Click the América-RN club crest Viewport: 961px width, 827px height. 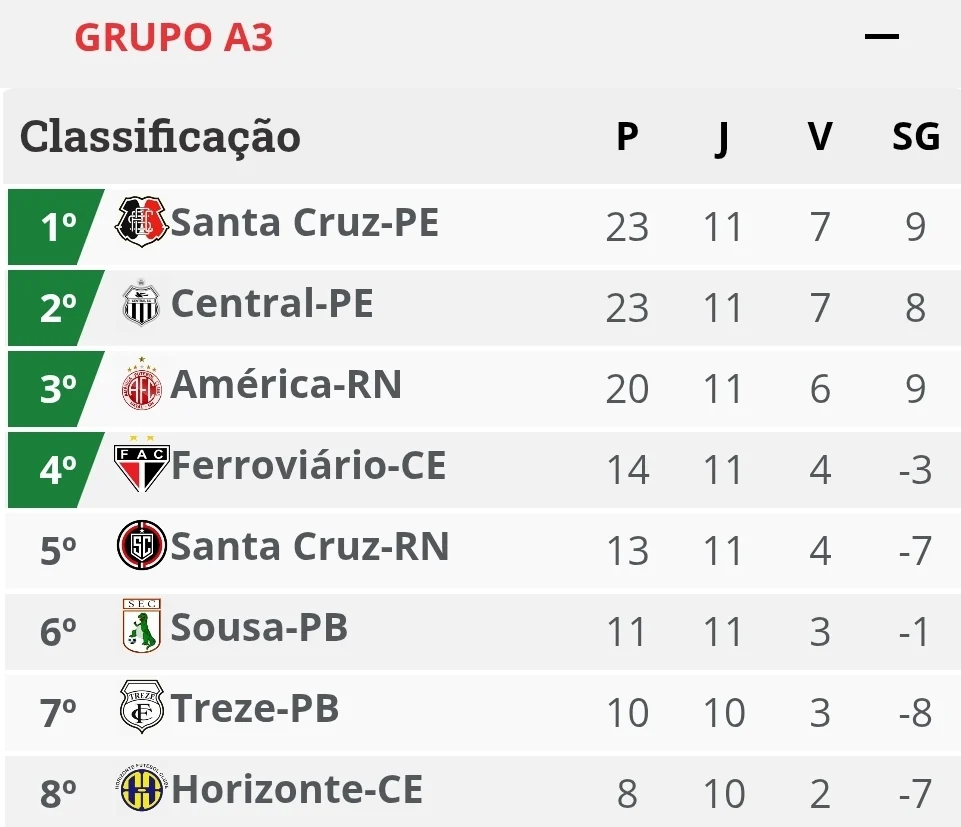pos(142,384)
